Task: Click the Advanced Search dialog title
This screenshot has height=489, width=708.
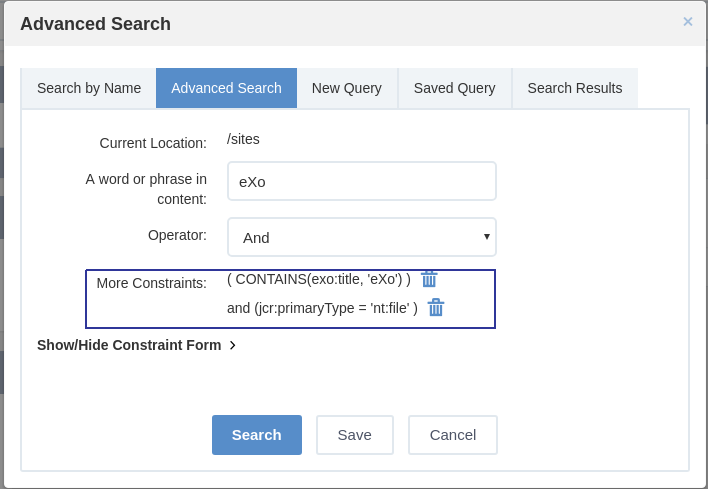Action: tap(95, 24)
